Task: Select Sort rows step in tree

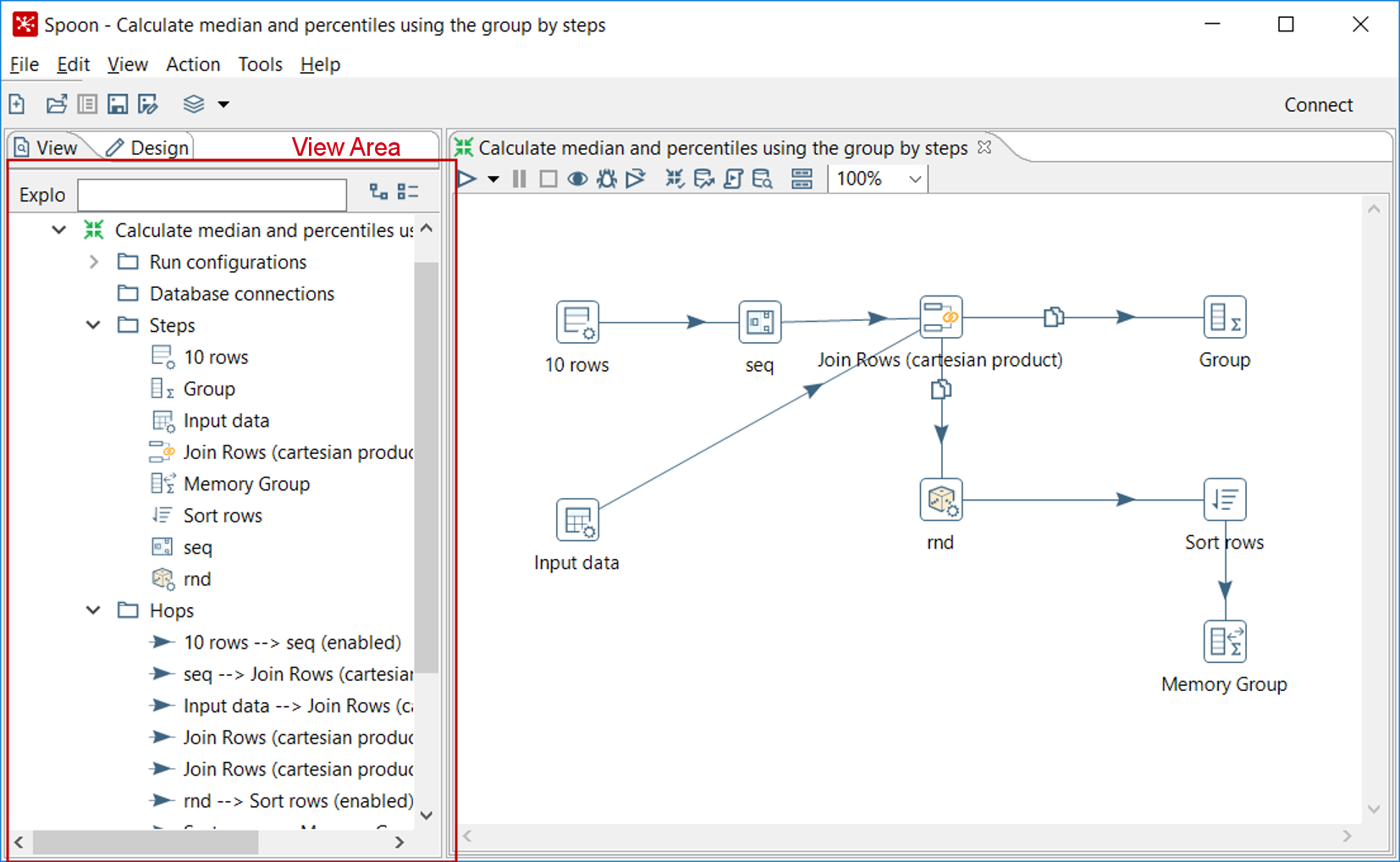Action: pos(223,516)
